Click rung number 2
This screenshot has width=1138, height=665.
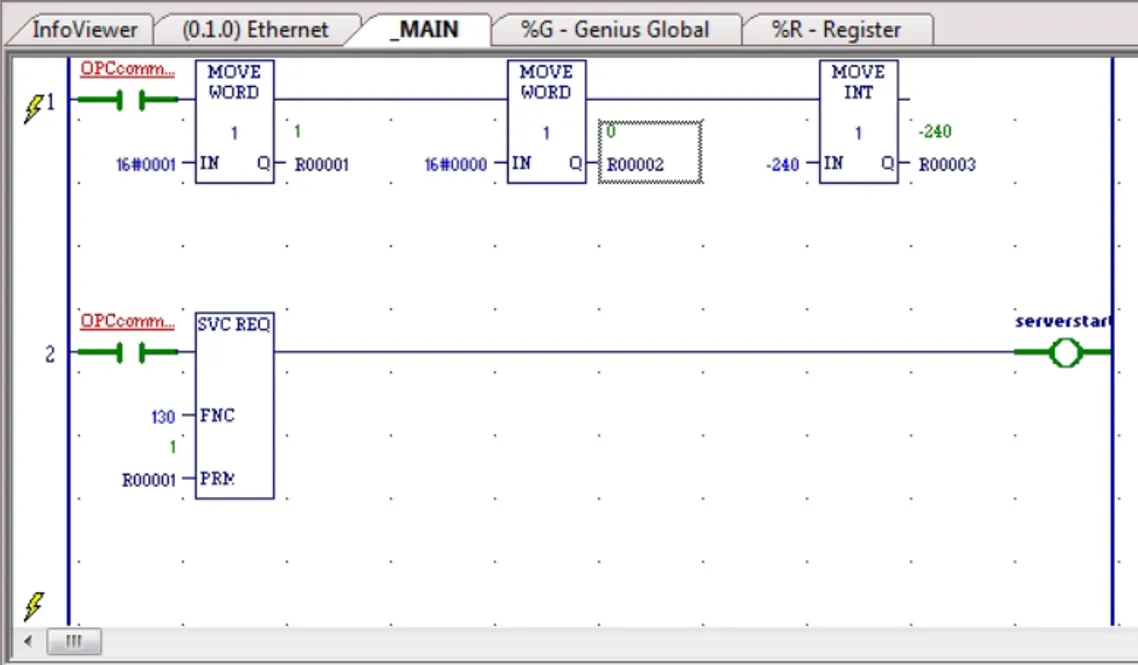click(49, 354)
